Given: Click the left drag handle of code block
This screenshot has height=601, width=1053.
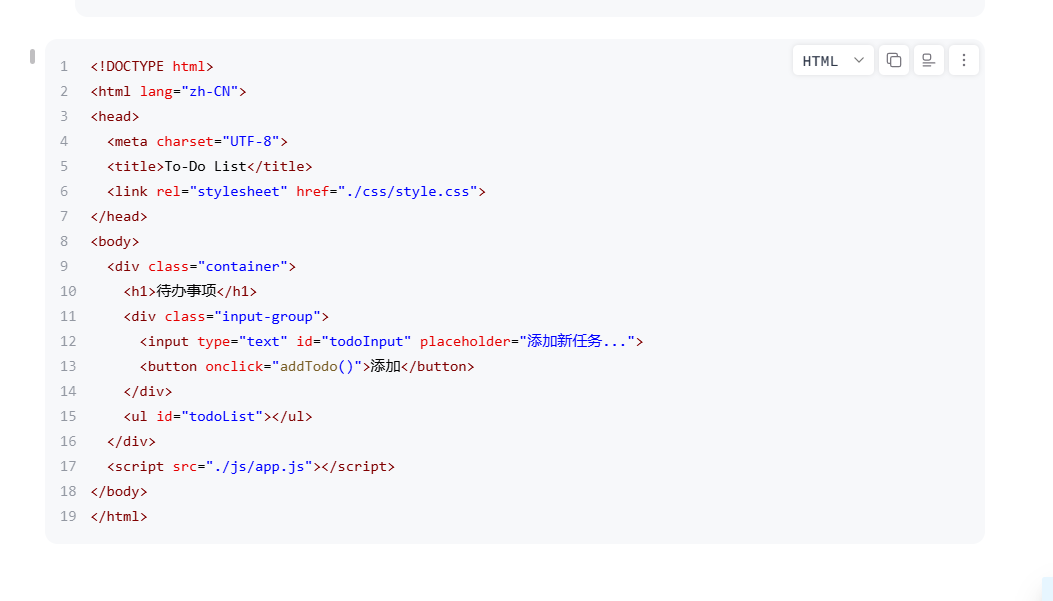Looking at the screenshot, I should (32, 56).
